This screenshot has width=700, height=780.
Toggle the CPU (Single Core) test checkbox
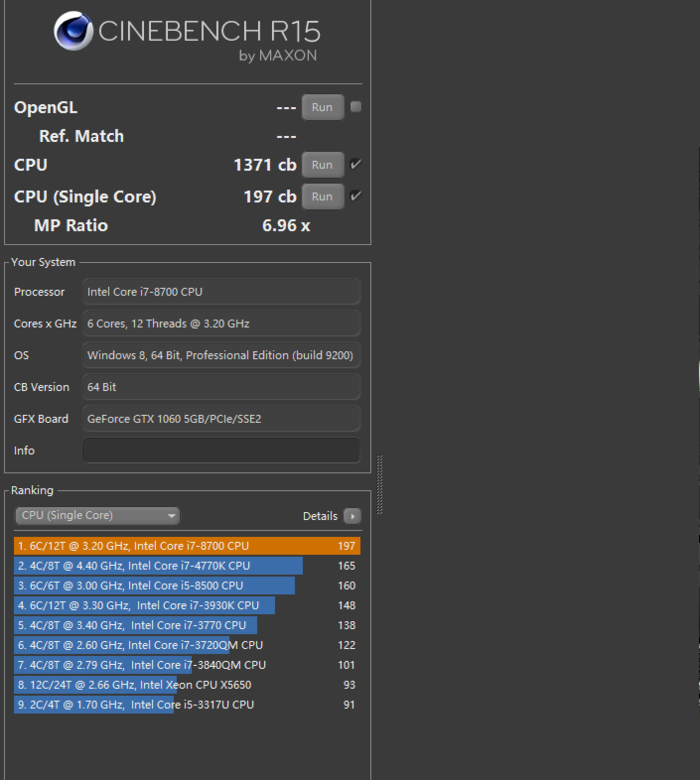tap(356, 196)
